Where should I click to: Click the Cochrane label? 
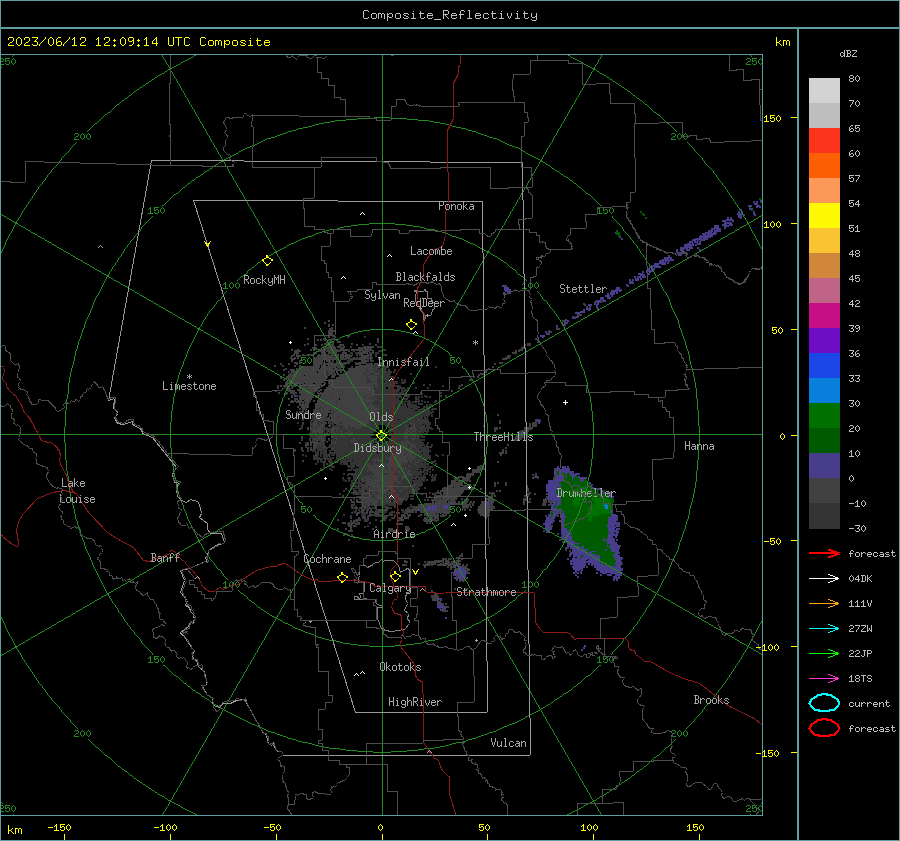point(327,559)
